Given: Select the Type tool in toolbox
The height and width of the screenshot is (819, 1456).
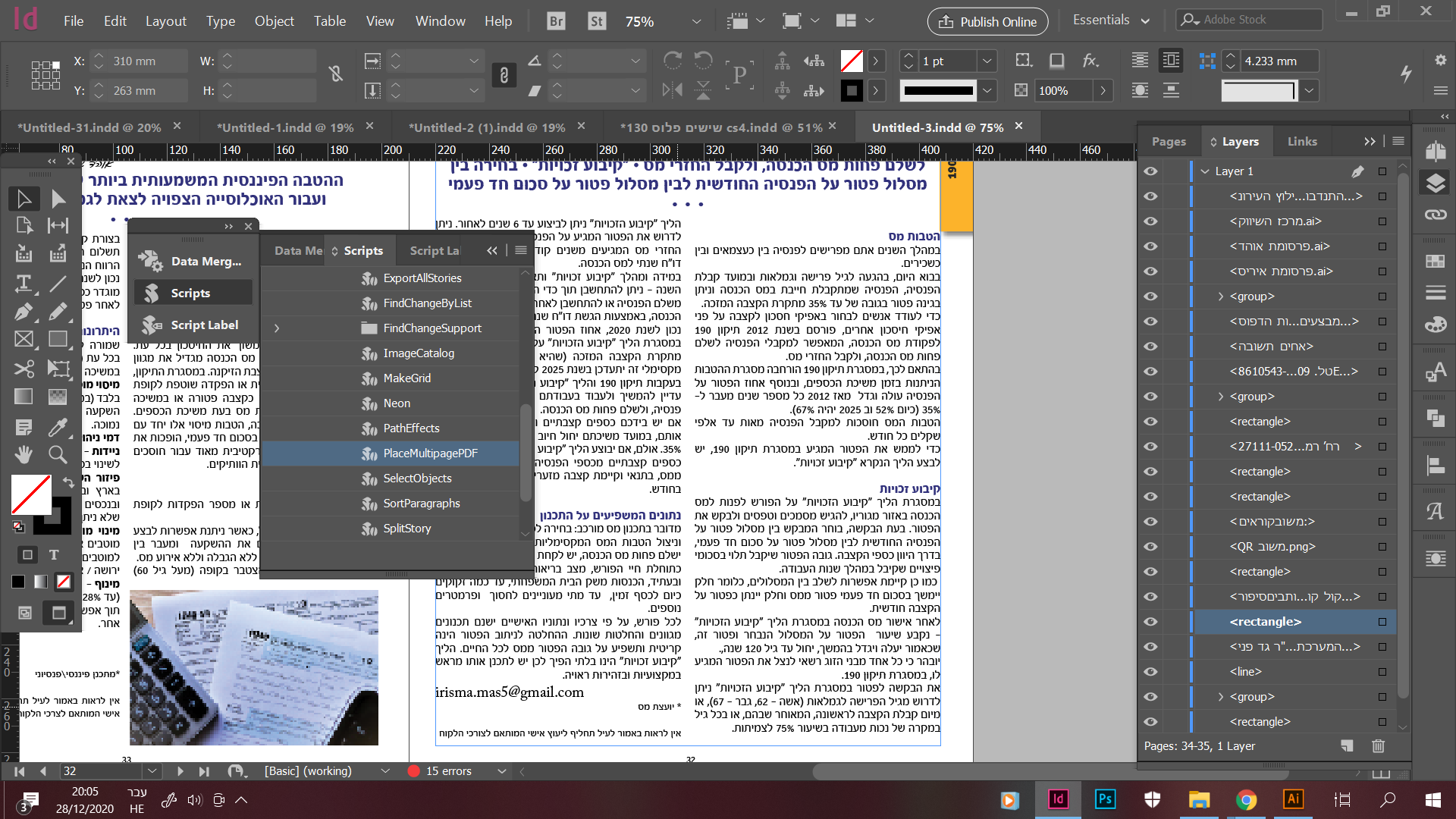Looking at the screenshot, I should click(x=24, y=284).
